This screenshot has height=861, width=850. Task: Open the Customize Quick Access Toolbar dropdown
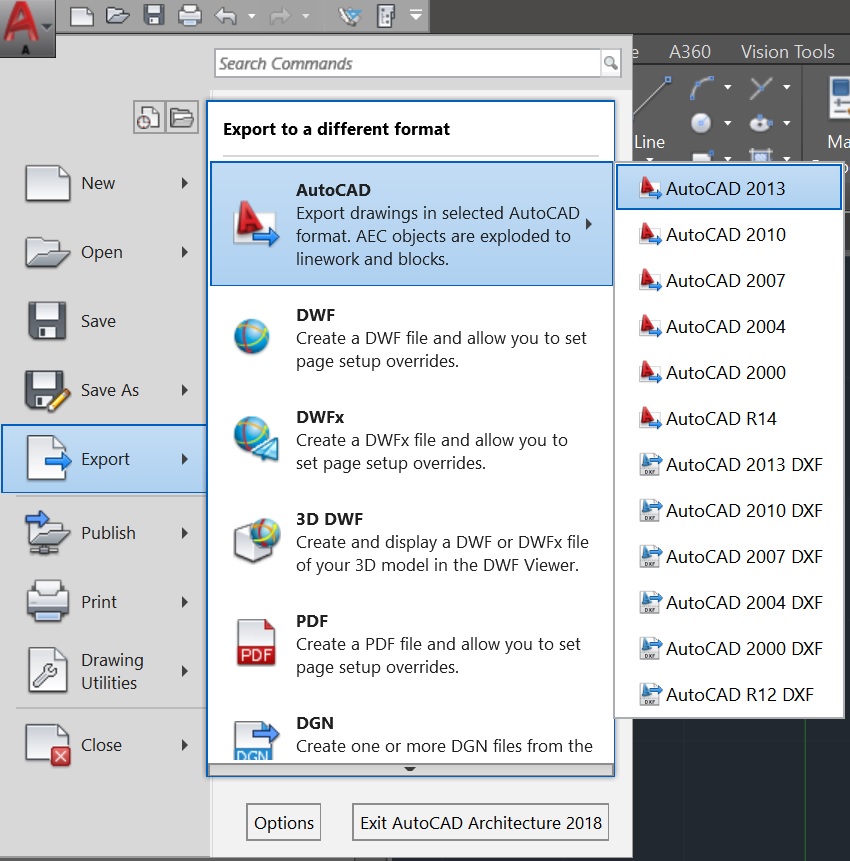[x=416, y=15]
